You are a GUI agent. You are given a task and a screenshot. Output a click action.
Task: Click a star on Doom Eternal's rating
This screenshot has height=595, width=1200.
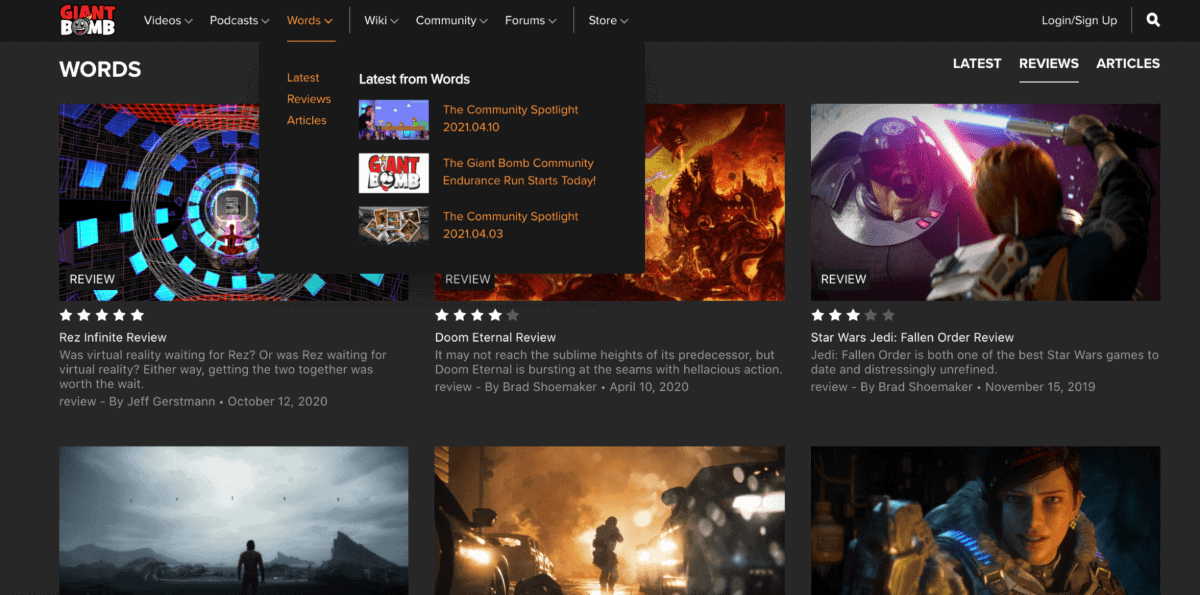(441, 314)
